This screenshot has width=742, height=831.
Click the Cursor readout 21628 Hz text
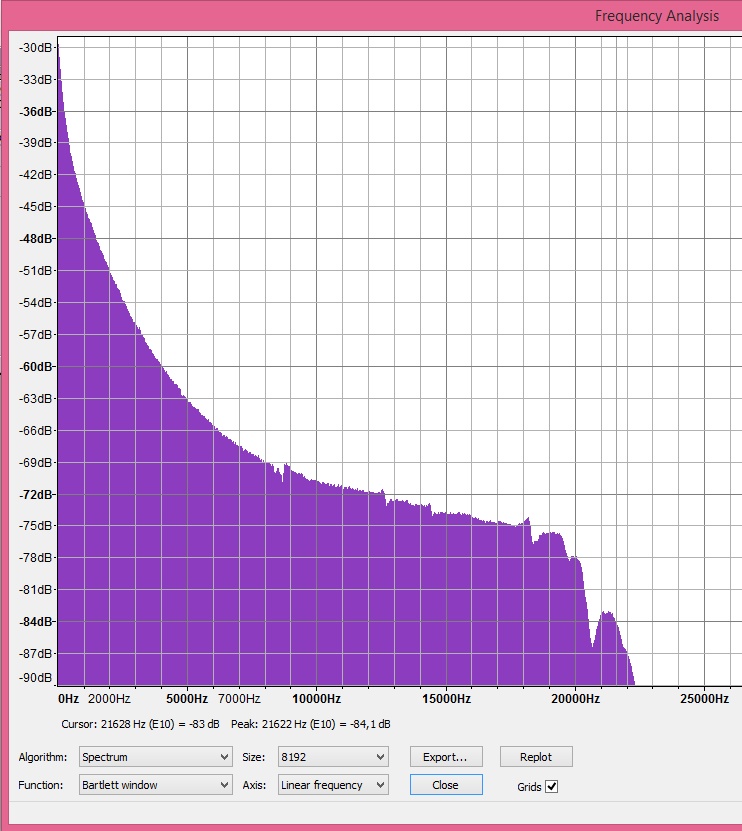coord(140,724)
